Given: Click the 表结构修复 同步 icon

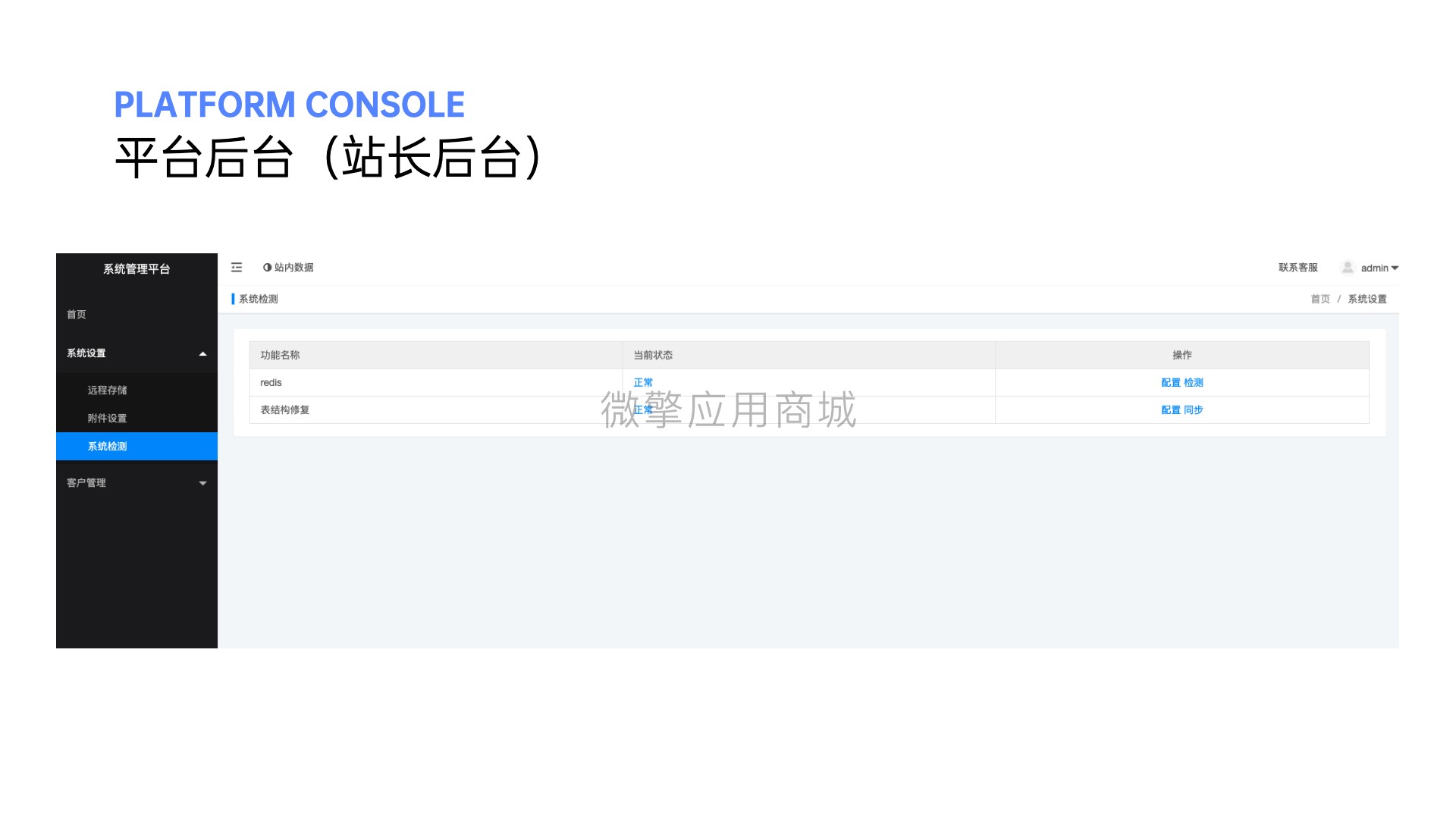Looking at the screenshot, I should [1197, 409].
